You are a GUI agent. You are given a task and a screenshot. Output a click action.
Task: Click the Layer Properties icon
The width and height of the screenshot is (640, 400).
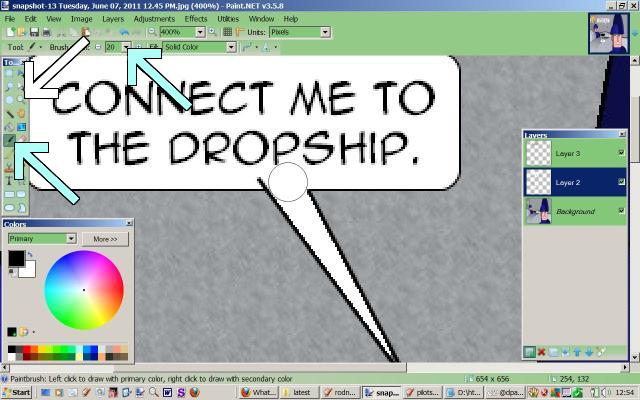(600, 352)
